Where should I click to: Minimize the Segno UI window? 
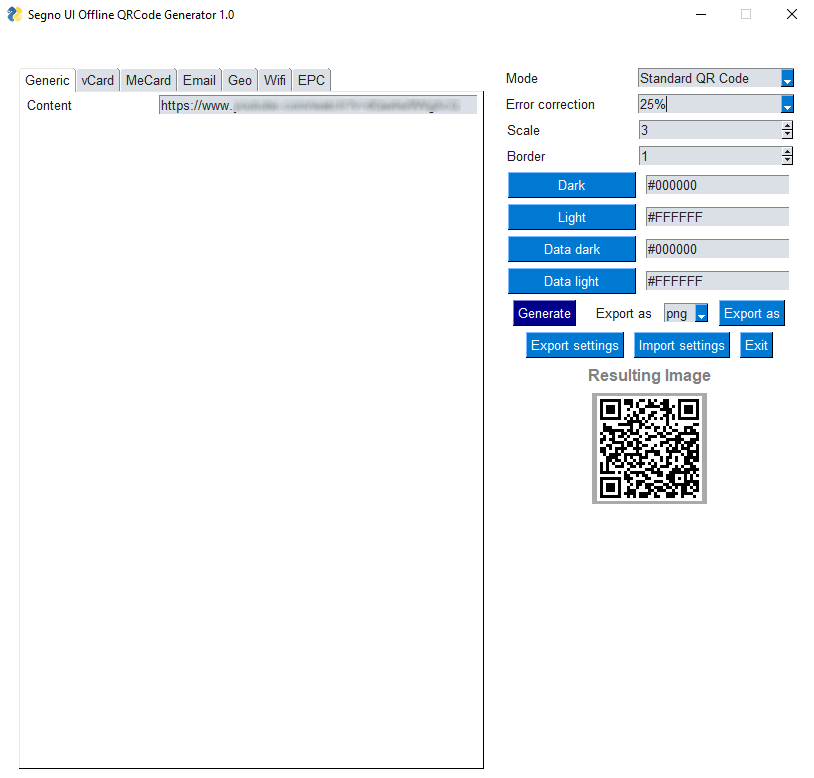(x=701, y=15)
